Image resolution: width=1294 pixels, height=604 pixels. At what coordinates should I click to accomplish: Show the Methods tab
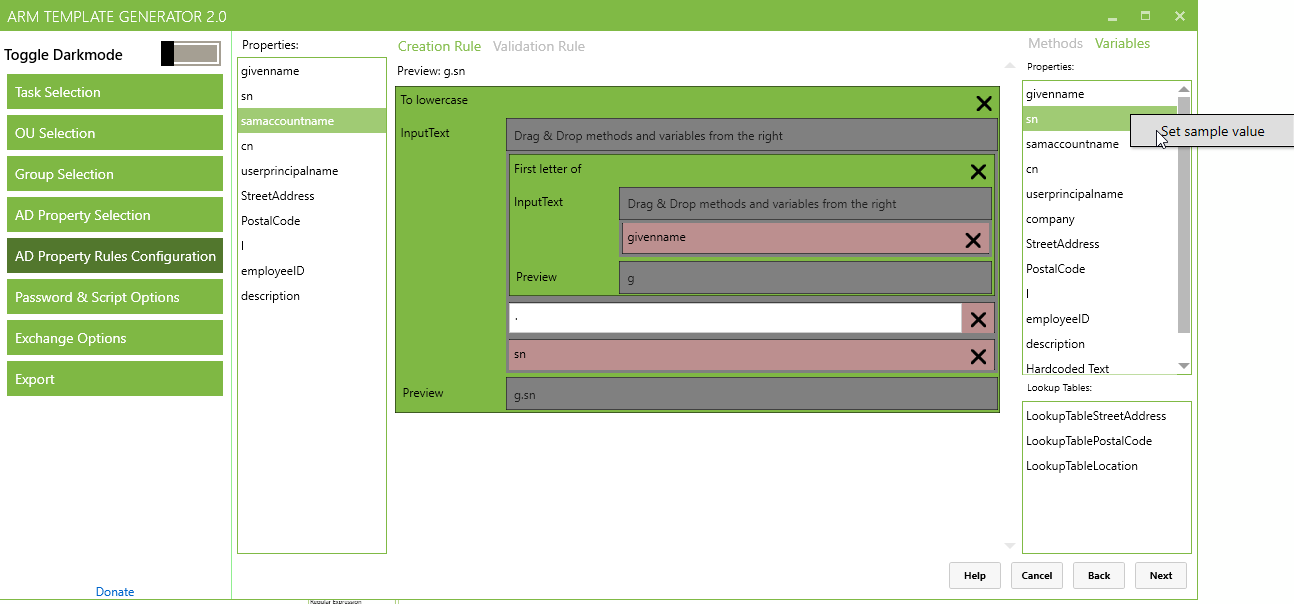click(1055, 43)
